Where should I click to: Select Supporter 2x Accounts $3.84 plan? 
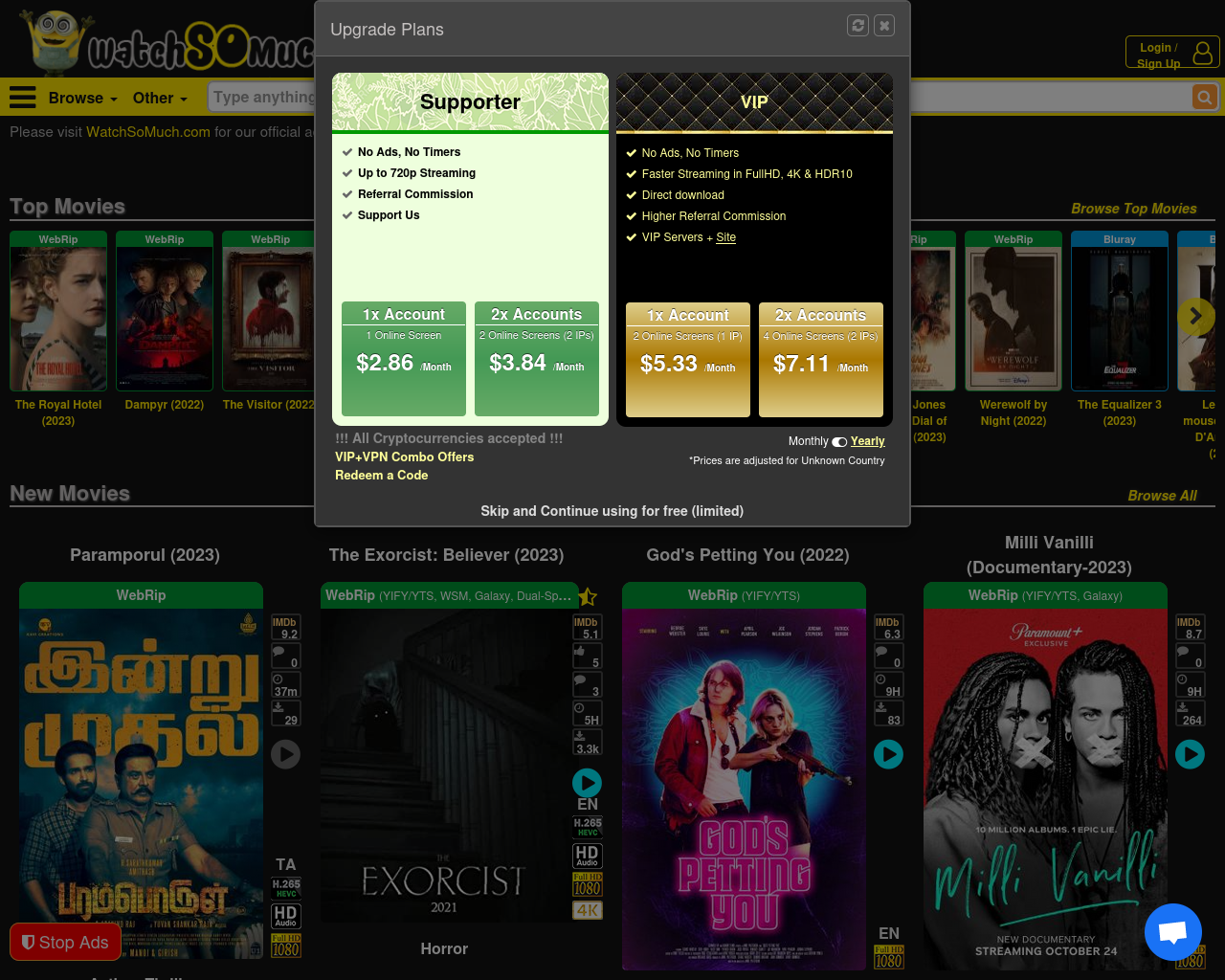[537, 359]
